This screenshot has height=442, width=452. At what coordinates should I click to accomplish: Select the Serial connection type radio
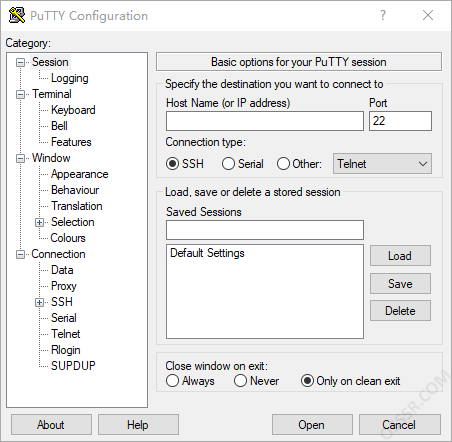click(228, 164)
